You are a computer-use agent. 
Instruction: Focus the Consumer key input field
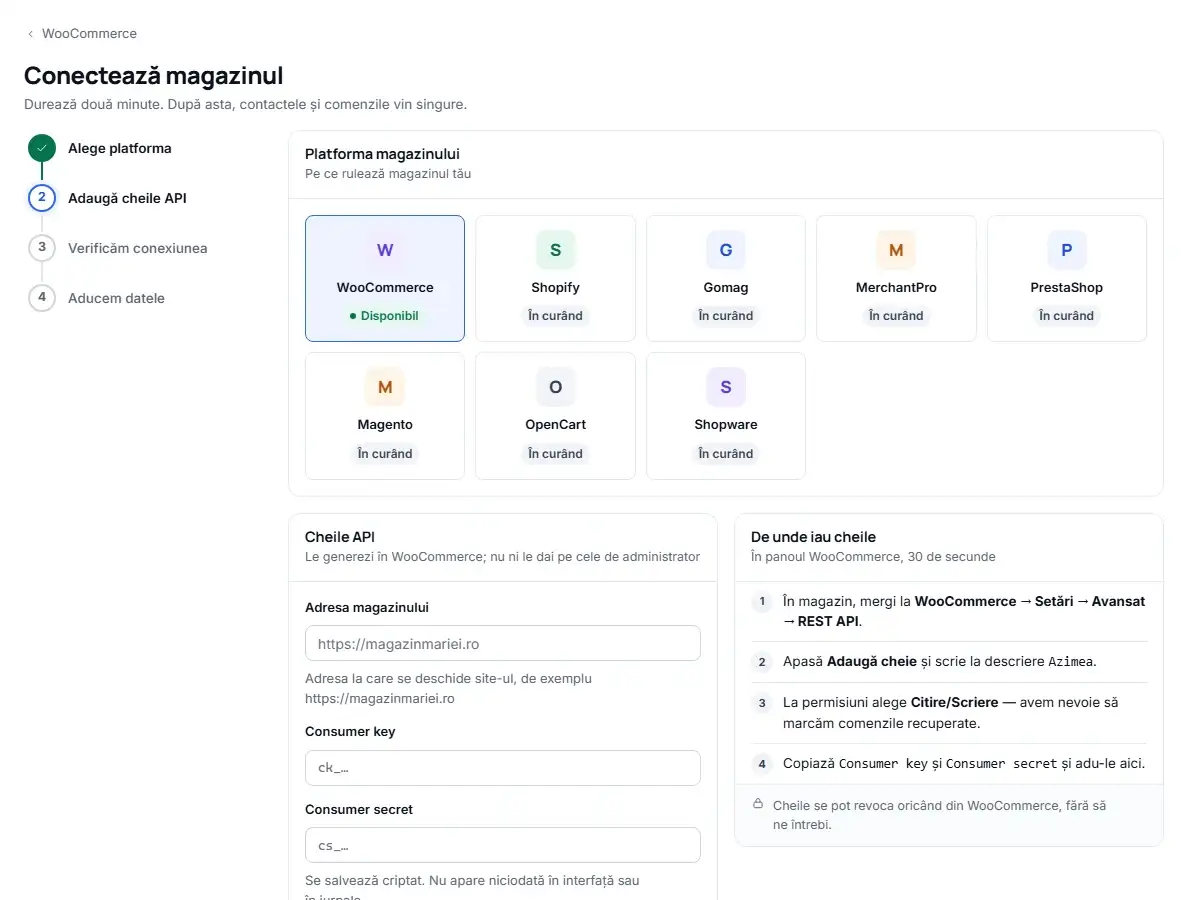click(x=502, y=767)
